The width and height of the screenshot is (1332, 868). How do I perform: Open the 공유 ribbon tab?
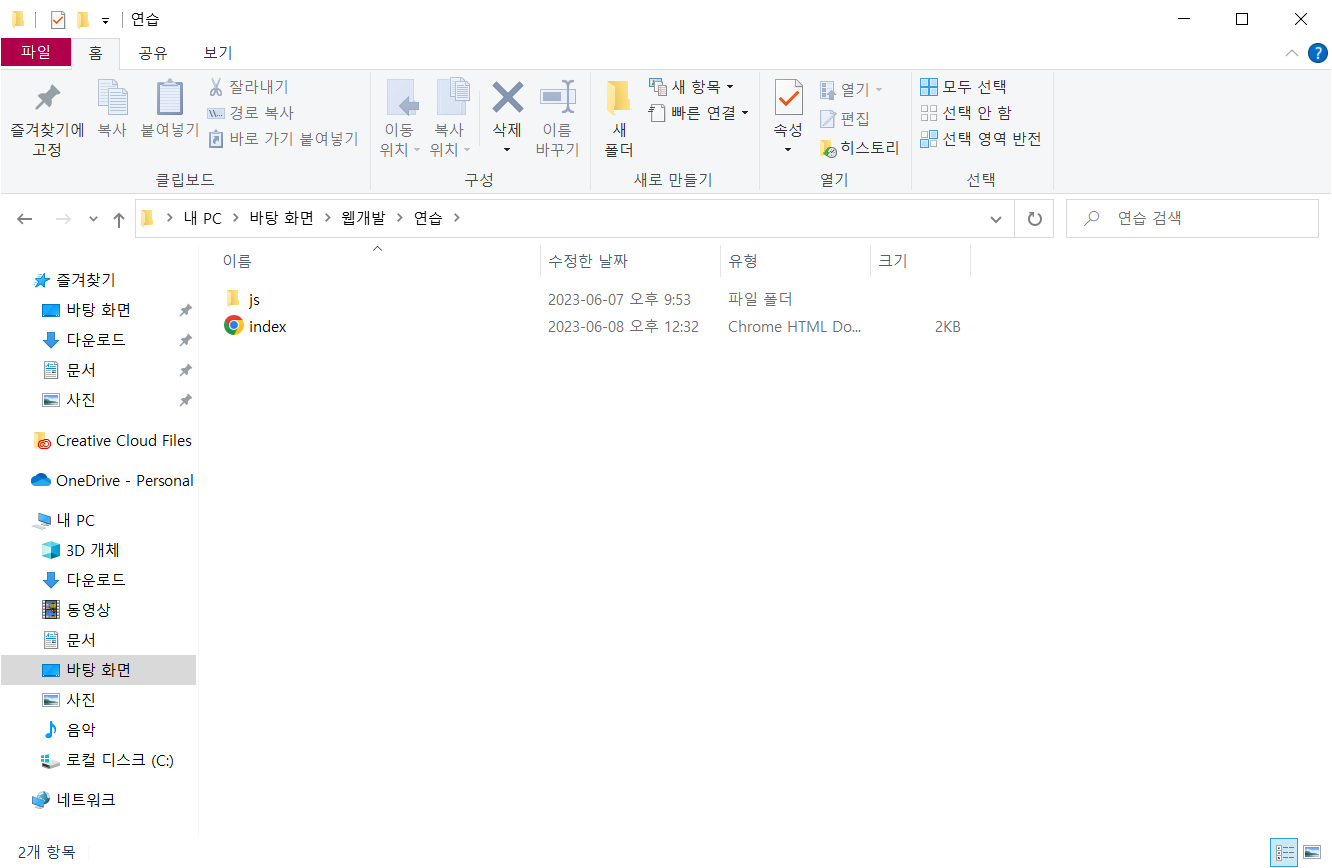tap(152, 52)
